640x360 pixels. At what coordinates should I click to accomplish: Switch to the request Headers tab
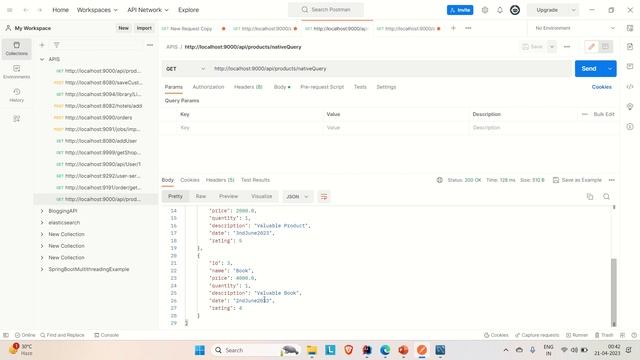tap(248, 87)
